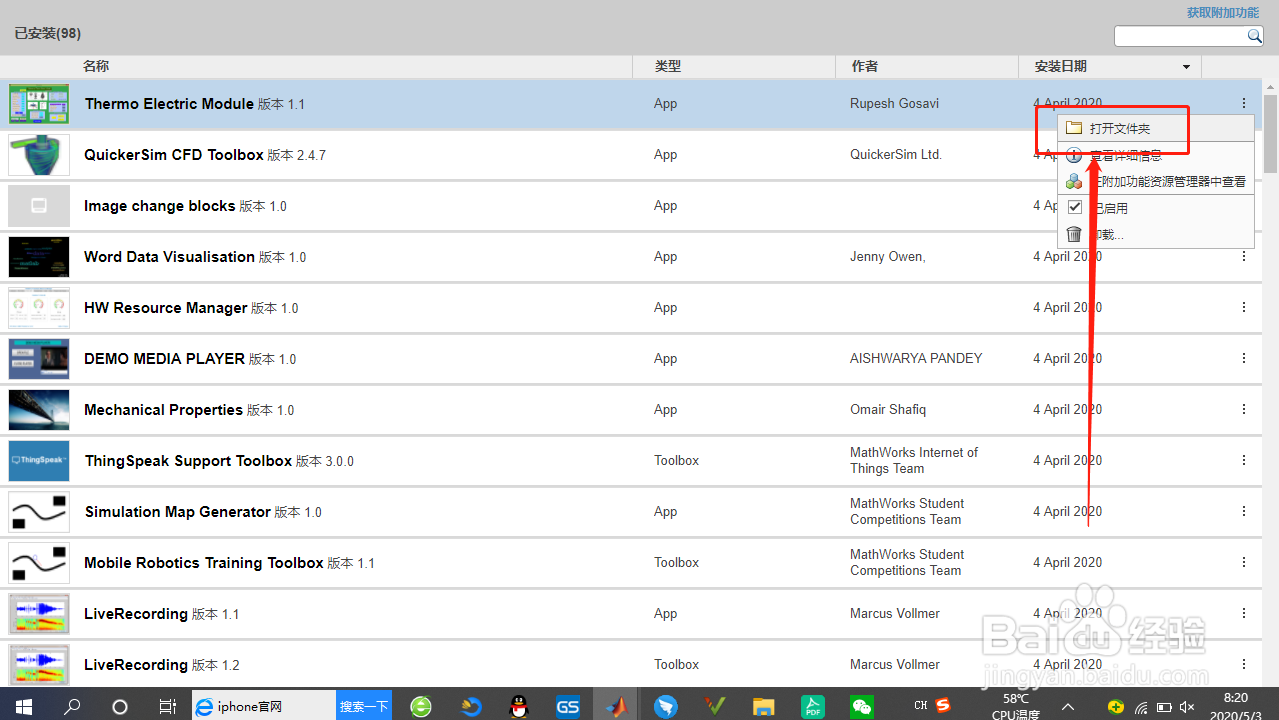Click the ThingSpeak Support Toolbox thumbnail
Screen dimensions: 1279x720
(x=39, y=461)
